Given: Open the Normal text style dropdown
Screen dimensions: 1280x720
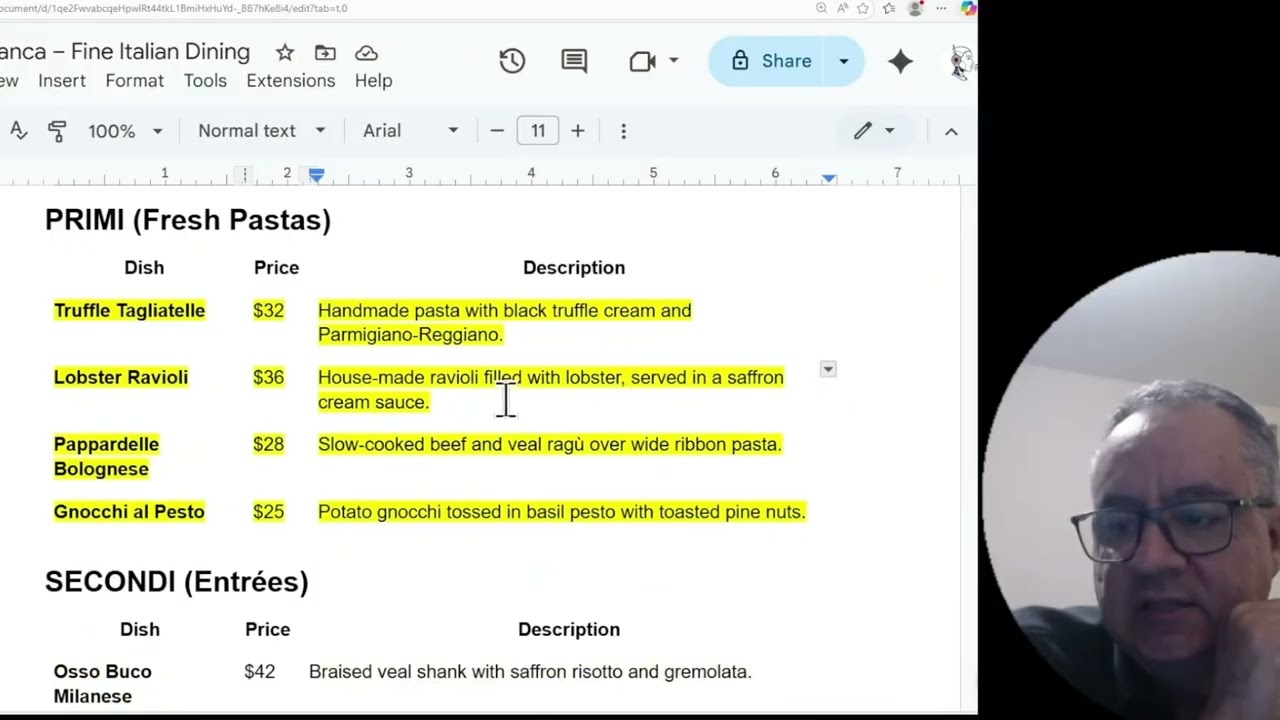Looking at the screenshot, I should click(261, 131).
